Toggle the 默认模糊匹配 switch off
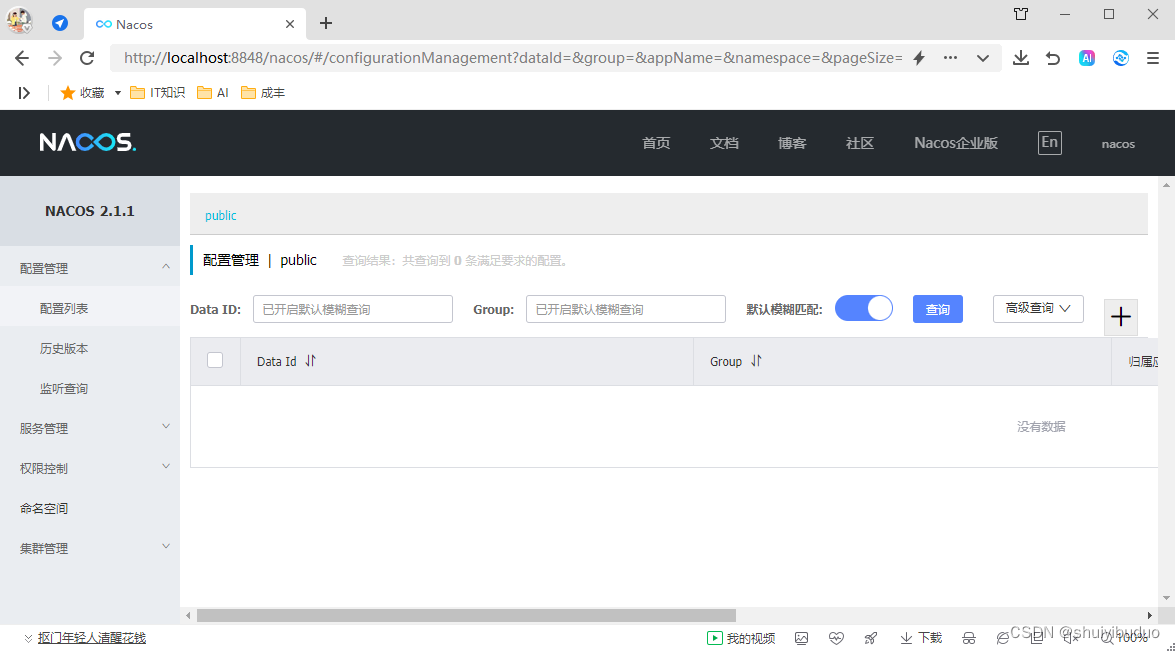 (863, 309)
